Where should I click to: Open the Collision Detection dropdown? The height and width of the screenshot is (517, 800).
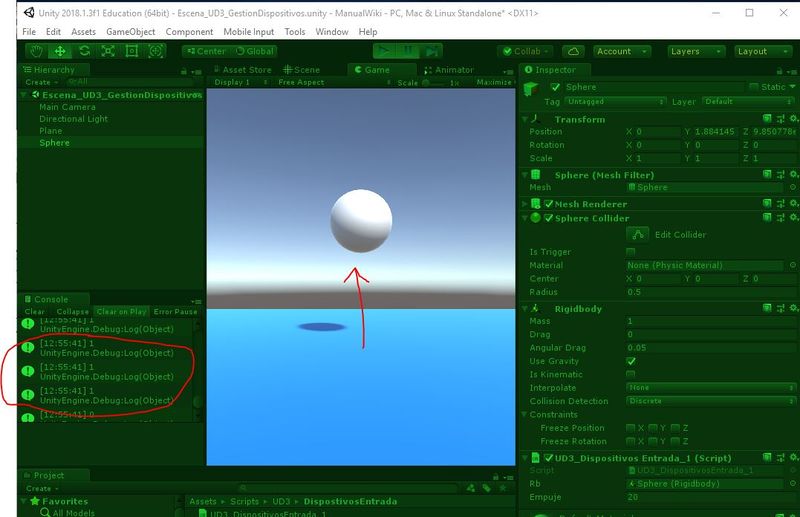coord(711,401)
